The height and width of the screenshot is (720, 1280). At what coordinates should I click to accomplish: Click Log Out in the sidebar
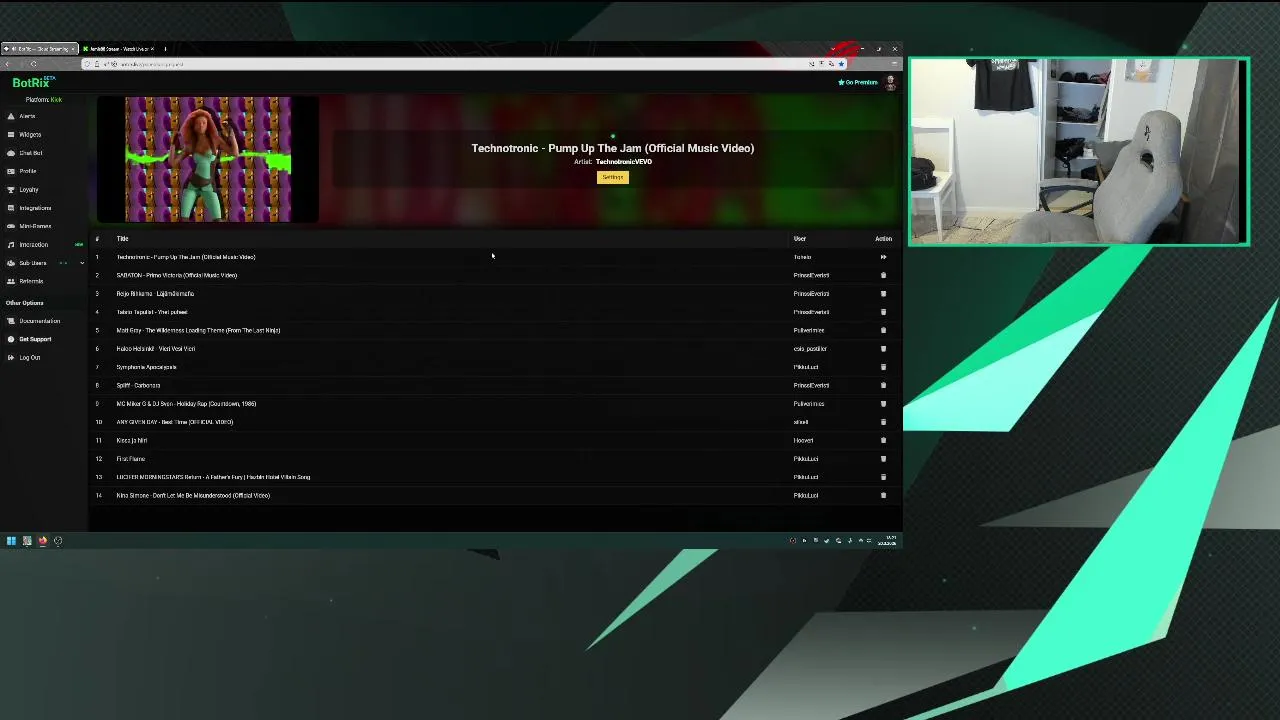click(29, 357)
